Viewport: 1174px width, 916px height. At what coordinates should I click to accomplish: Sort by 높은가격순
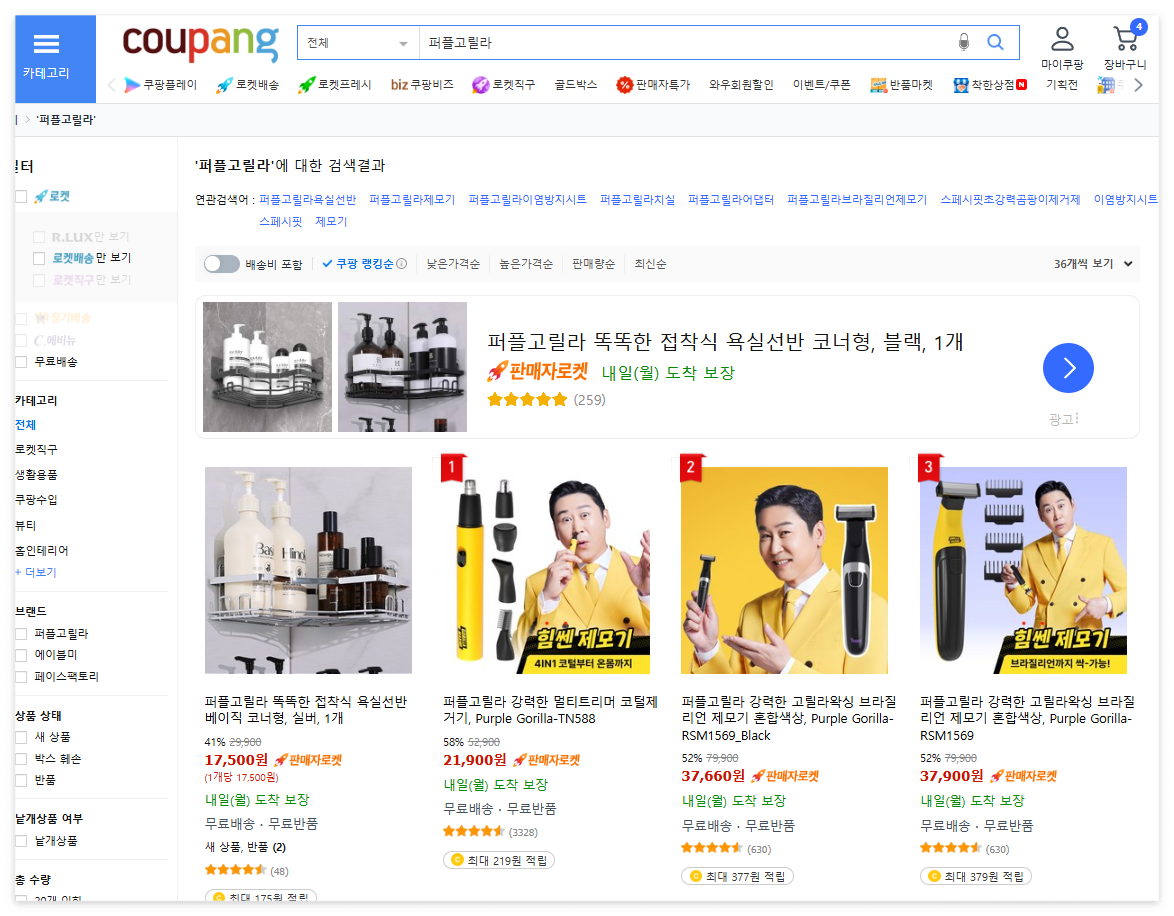526,264
